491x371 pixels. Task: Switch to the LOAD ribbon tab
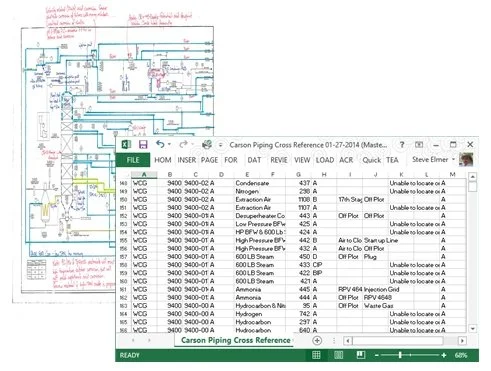click(x=325, y=160)
